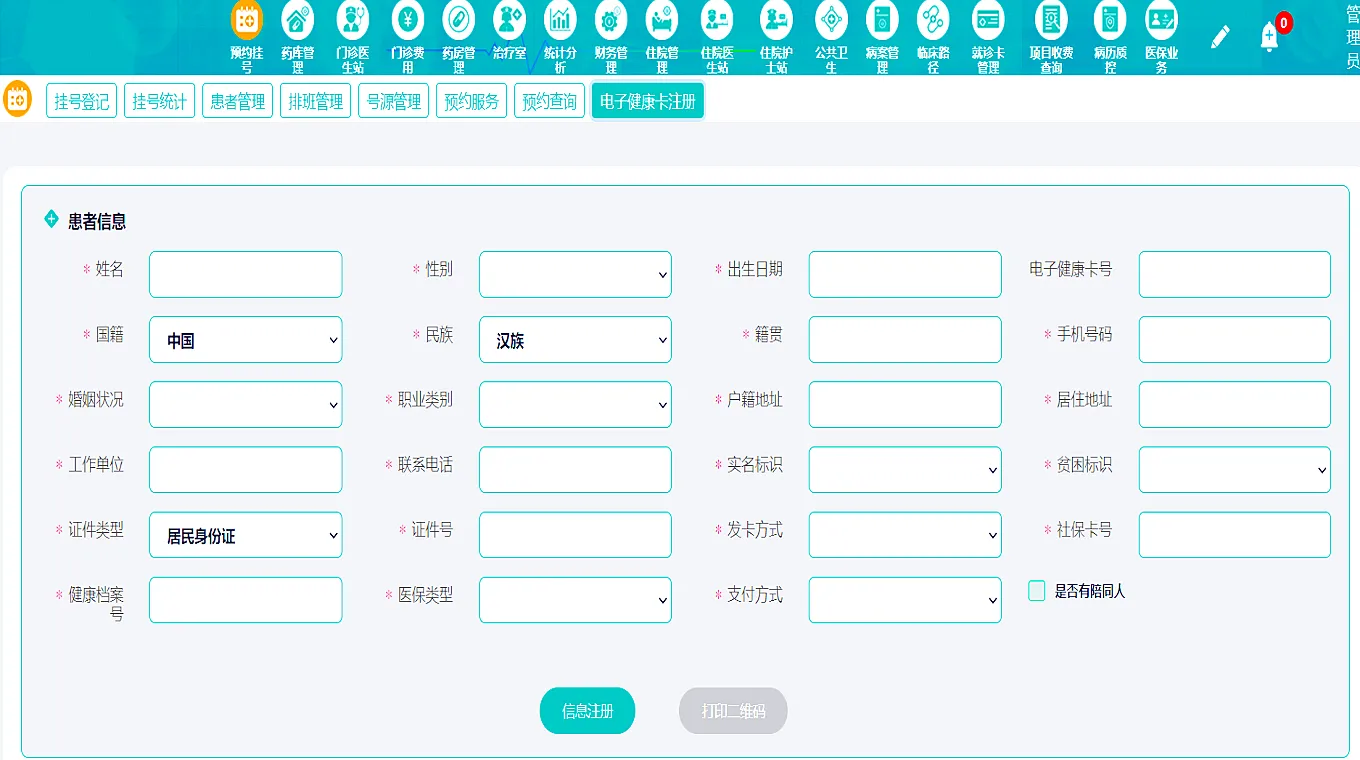Check the 是否有陪同人 checkbox

[1037, 591]
